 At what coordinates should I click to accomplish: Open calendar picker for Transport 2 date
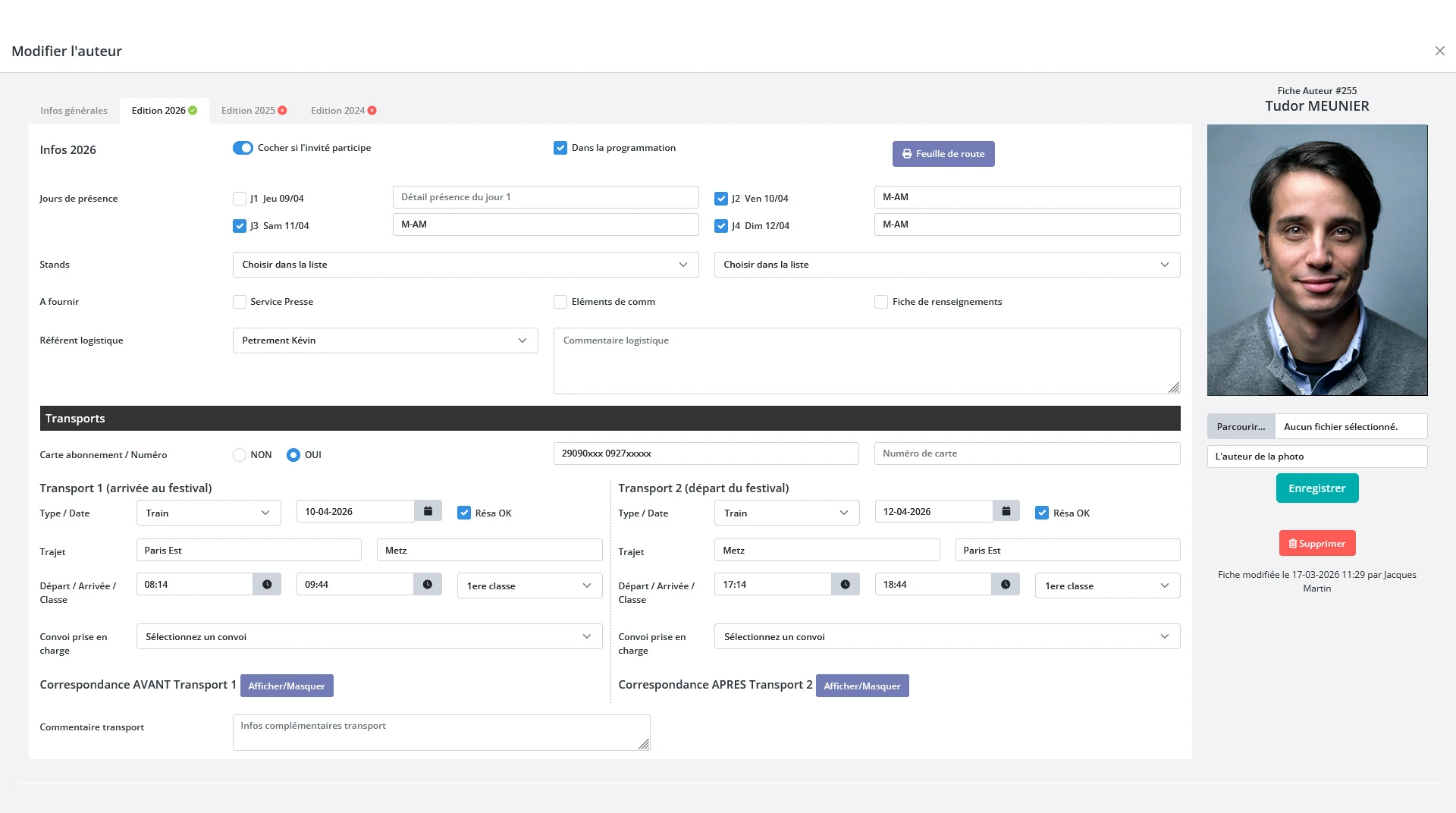(x=1006, y=512)
